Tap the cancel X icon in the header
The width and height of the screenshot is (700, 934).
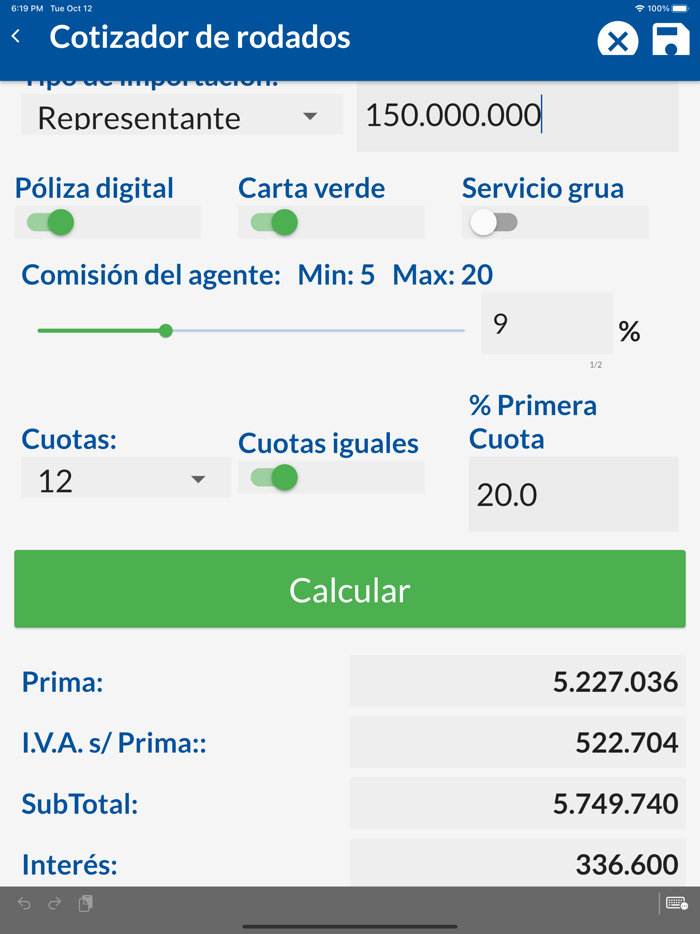click(617, 40)
